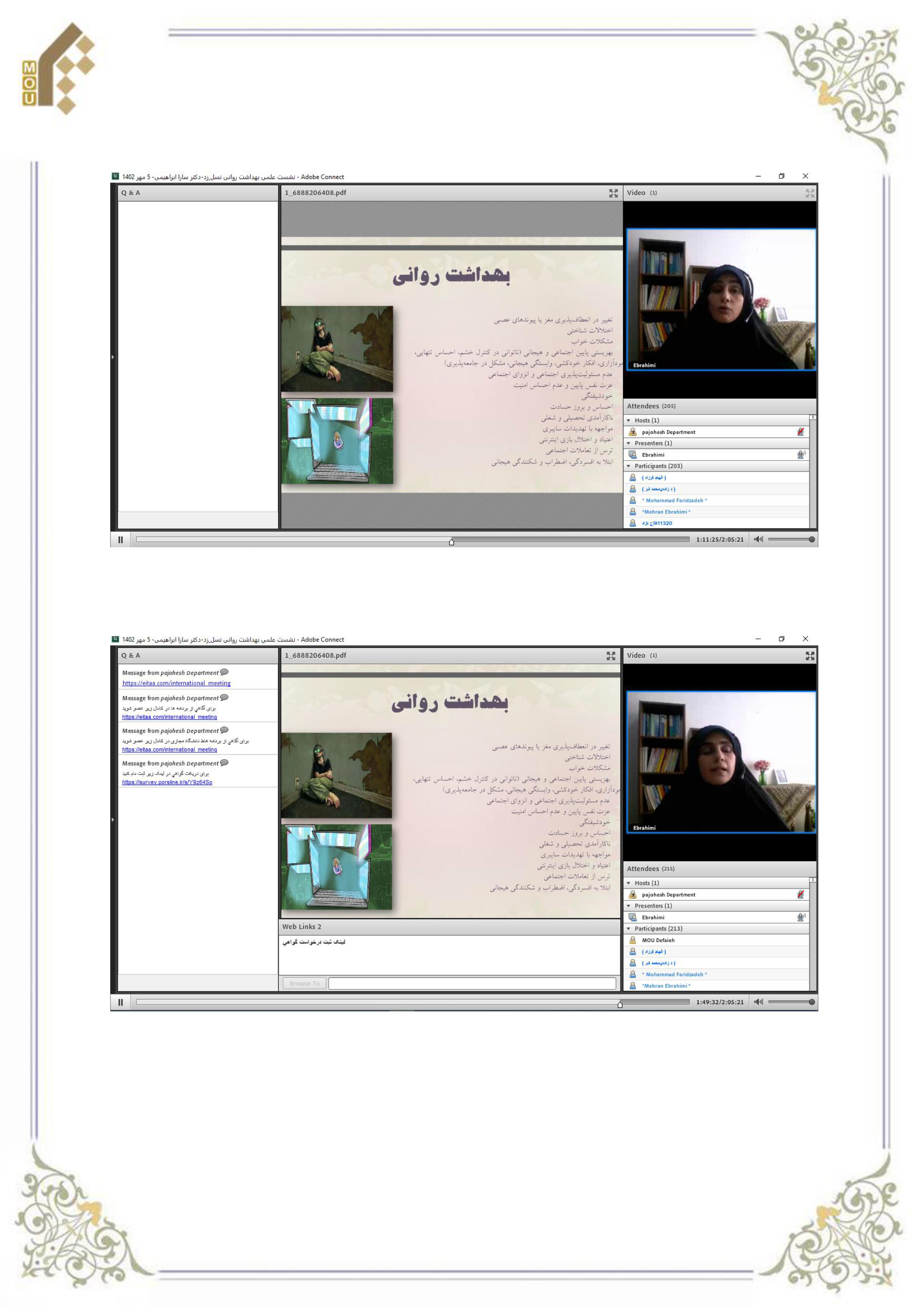Click the volume slider knob beside time 1:49:32
Screen dimensions: 924x1306
point(812,1002)
